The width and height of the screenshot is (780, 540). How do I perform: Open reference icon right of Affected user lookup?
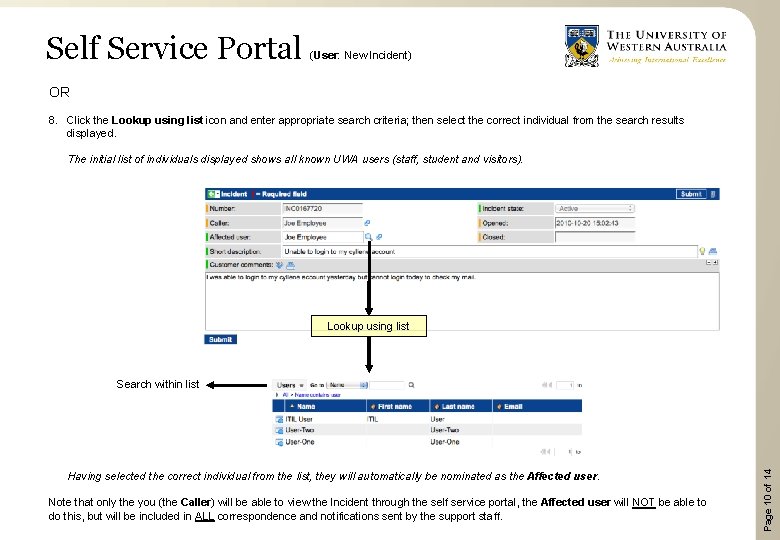(379, 237)
